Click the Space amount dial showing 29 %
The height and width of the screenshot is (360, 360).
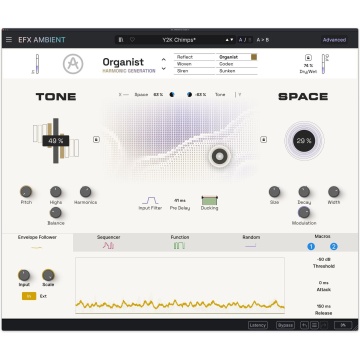pos(304,141)
